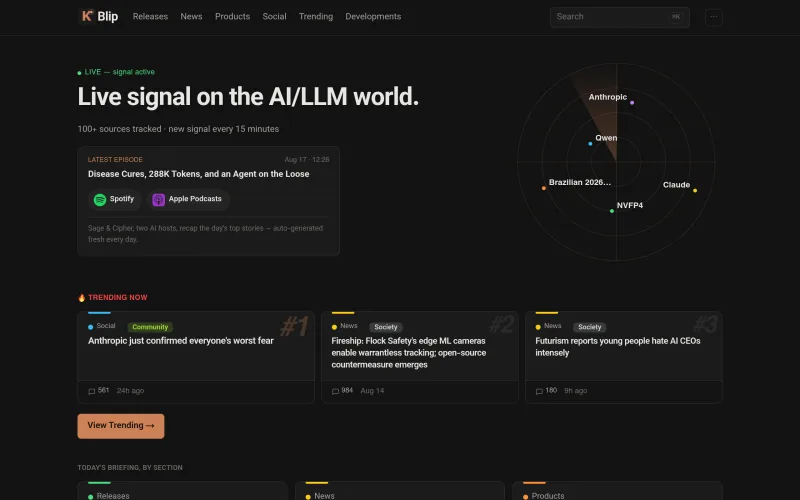The height and width of the screenshot is (500, 800).
Task: Click the '24h ago' timestamp on story #1
Action: tap(130, 391)
